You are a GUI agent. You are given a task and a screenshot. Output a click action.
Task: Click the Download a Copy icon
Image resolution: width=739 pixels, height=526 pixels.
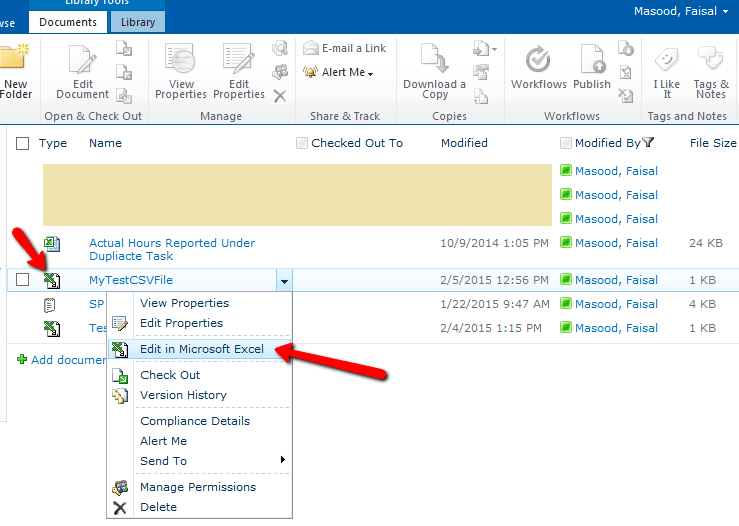[x=435, y=58]
